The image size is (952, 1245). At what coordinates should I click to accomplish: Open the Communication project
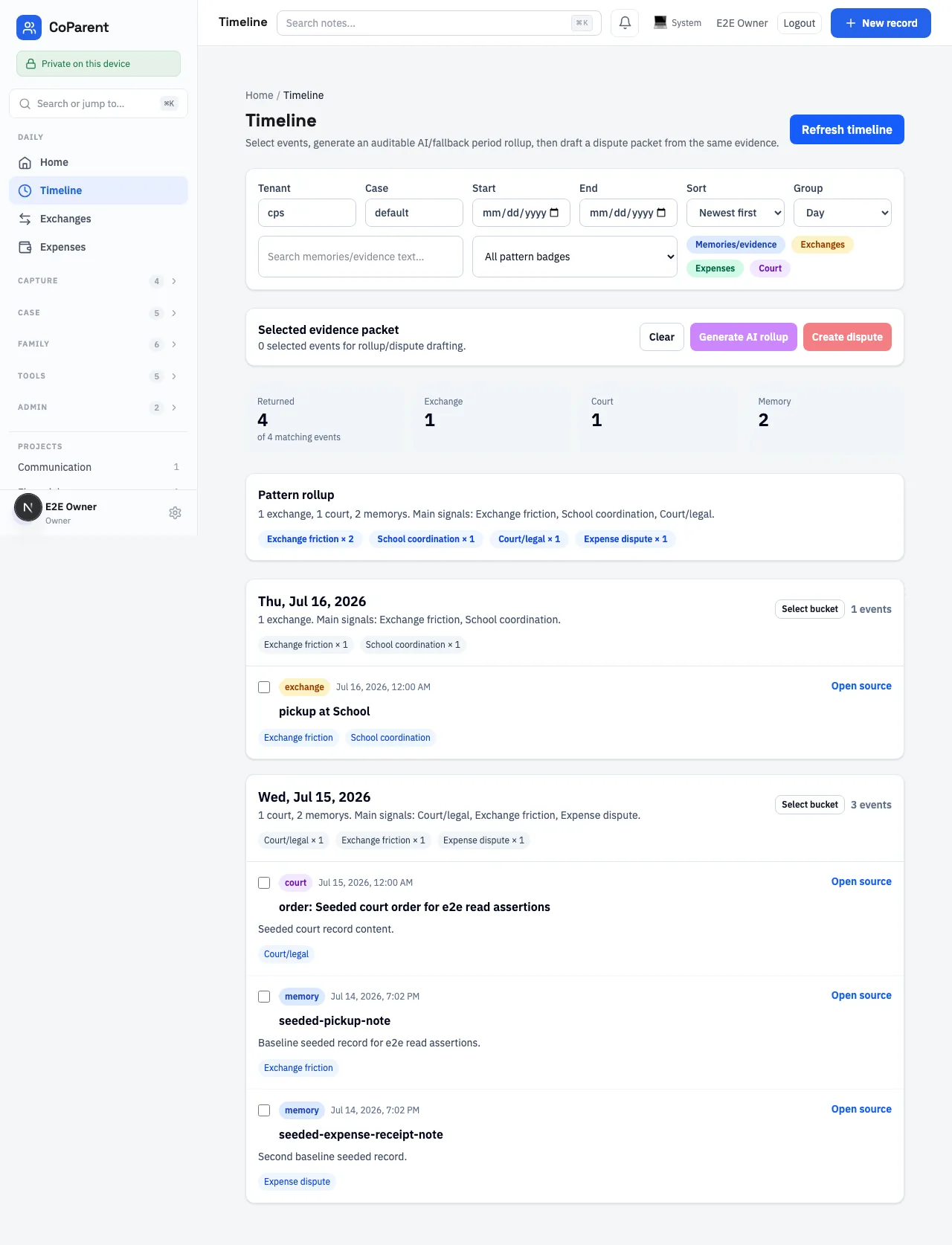(x=98, y=467)
